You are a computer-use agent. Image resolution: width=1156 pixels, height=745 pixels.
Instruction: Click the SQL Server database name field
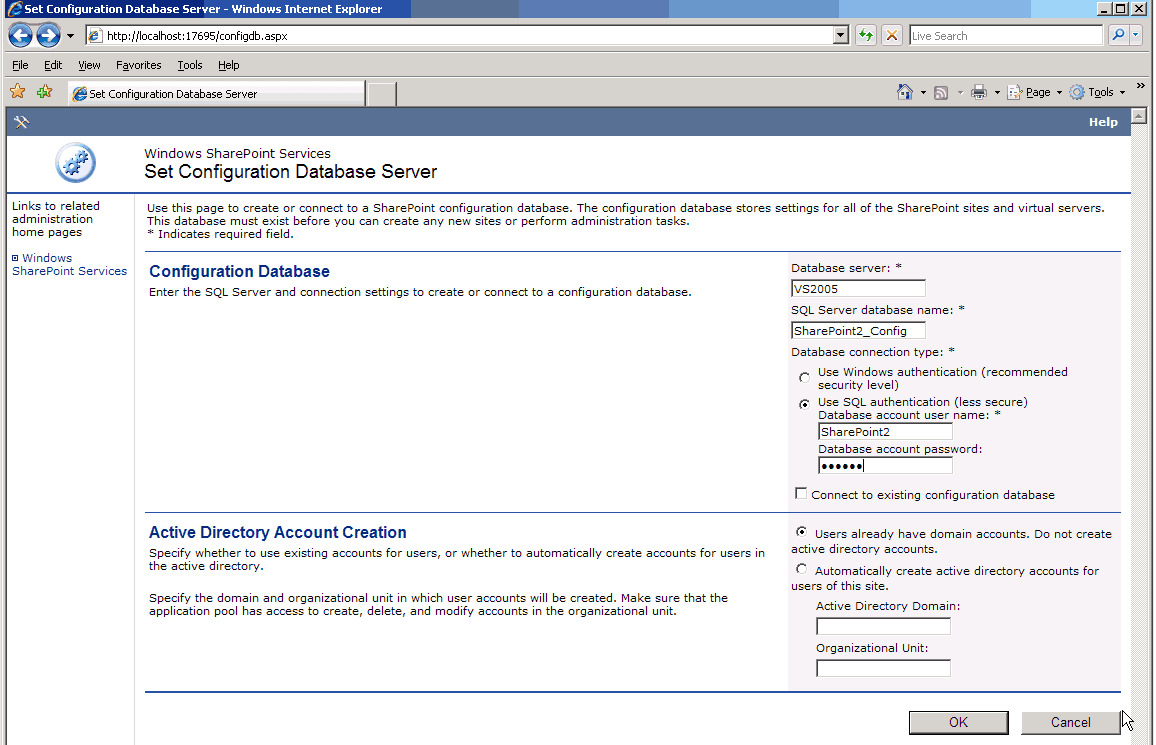tap(858, 330)
